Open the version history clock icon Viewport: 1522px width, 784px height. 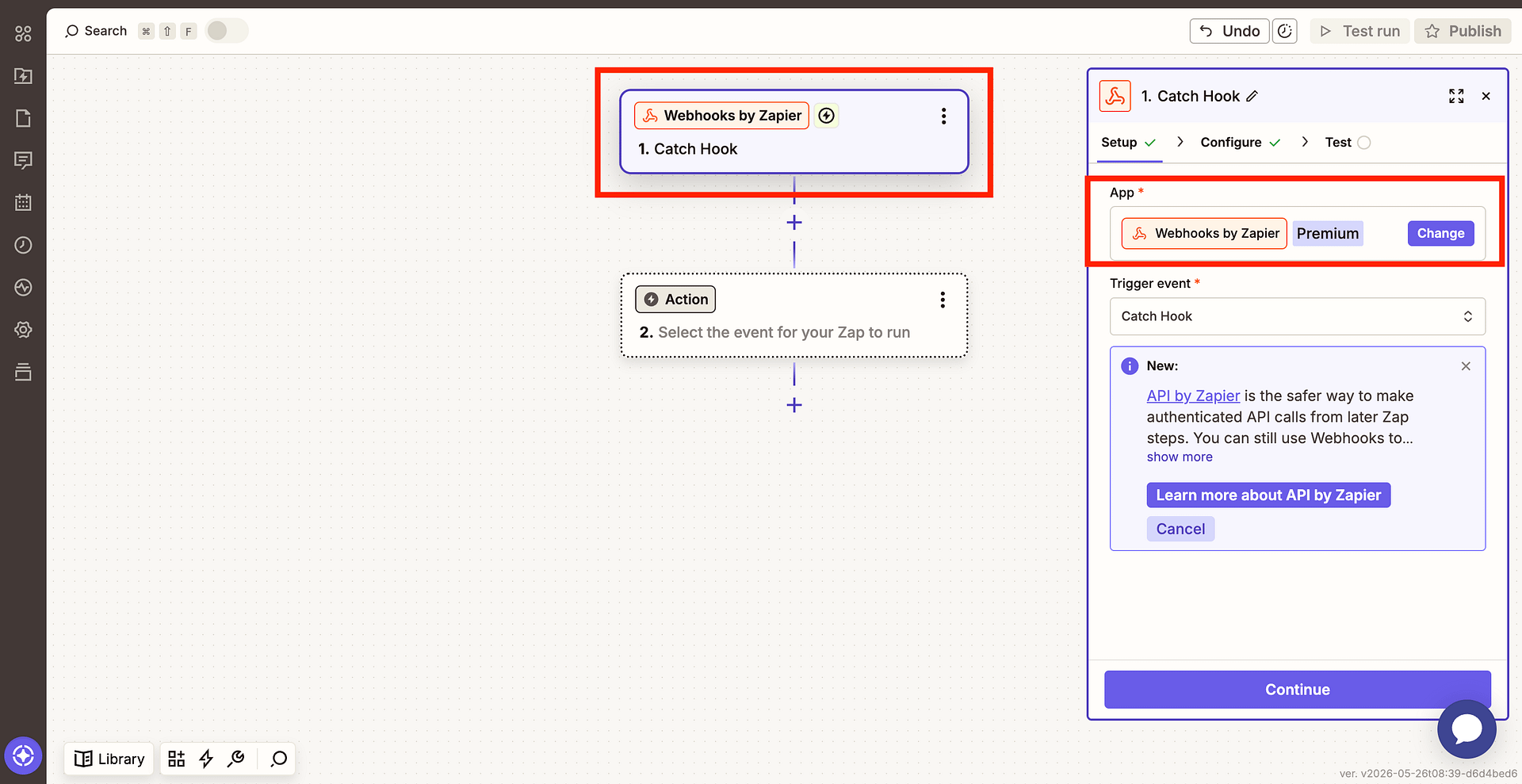[1285, 31]
